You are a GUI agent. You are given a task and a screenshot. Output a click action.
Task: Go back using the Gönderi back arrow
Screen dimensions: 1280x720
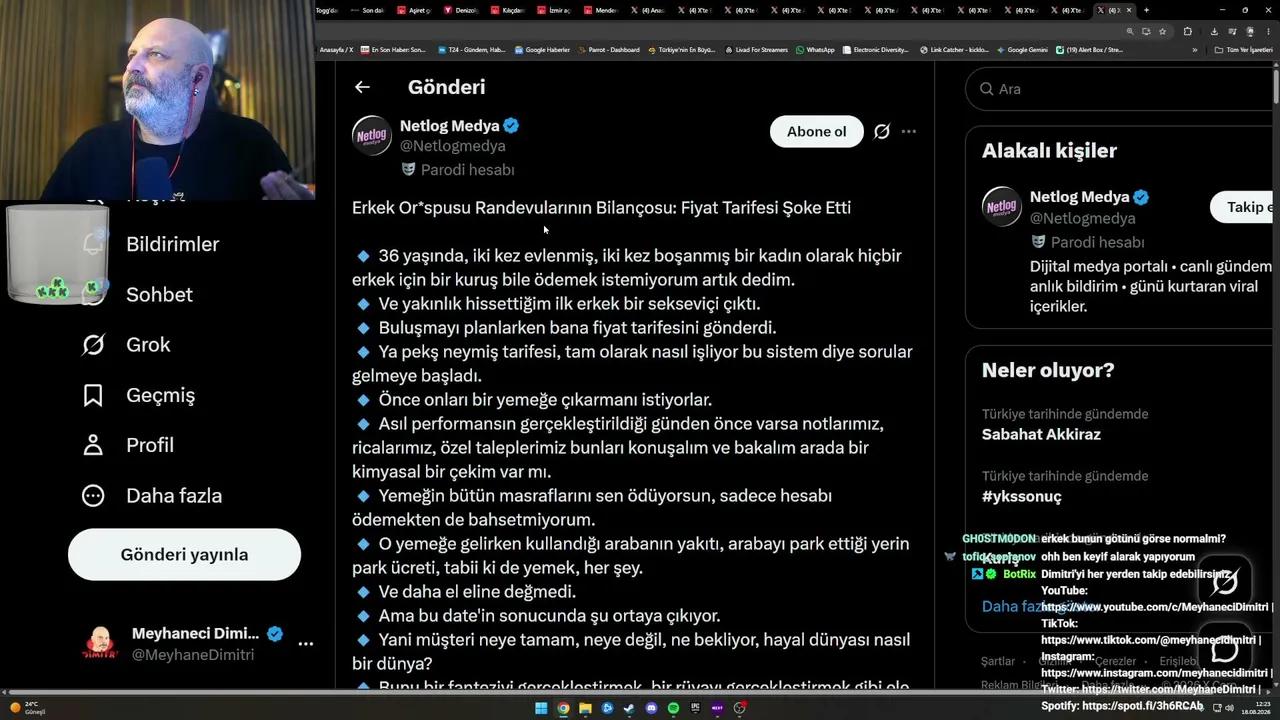[362, 88]
